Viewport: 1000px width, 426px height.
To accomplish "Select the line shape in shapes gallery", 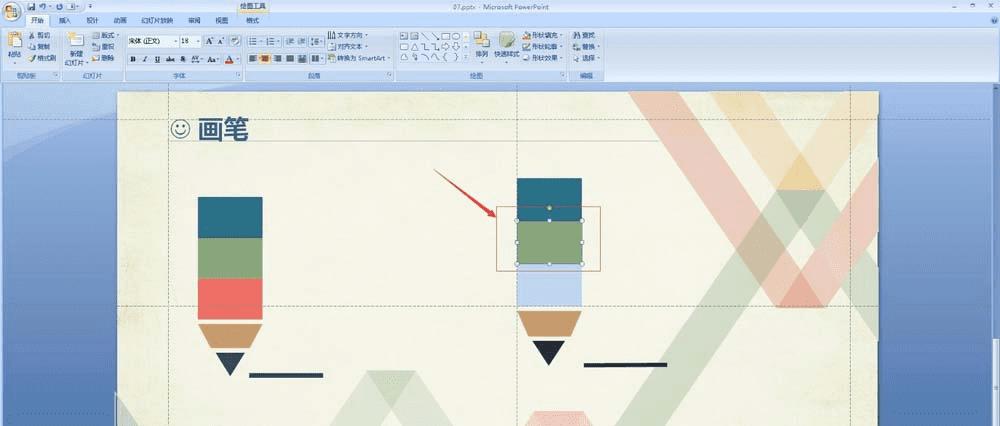I will pos(424,36).
